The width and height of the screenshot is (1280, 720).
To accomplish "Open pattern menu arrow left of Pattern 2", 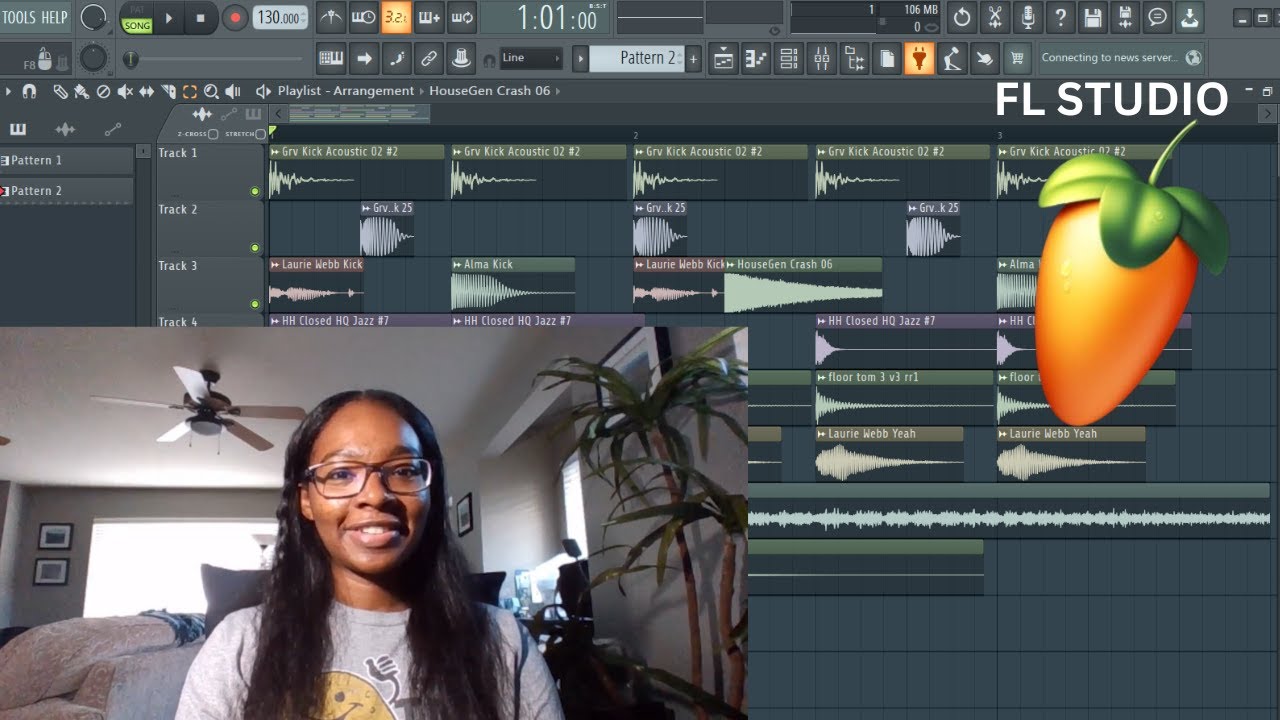I will pyautogui.click(x=580, y=58).
